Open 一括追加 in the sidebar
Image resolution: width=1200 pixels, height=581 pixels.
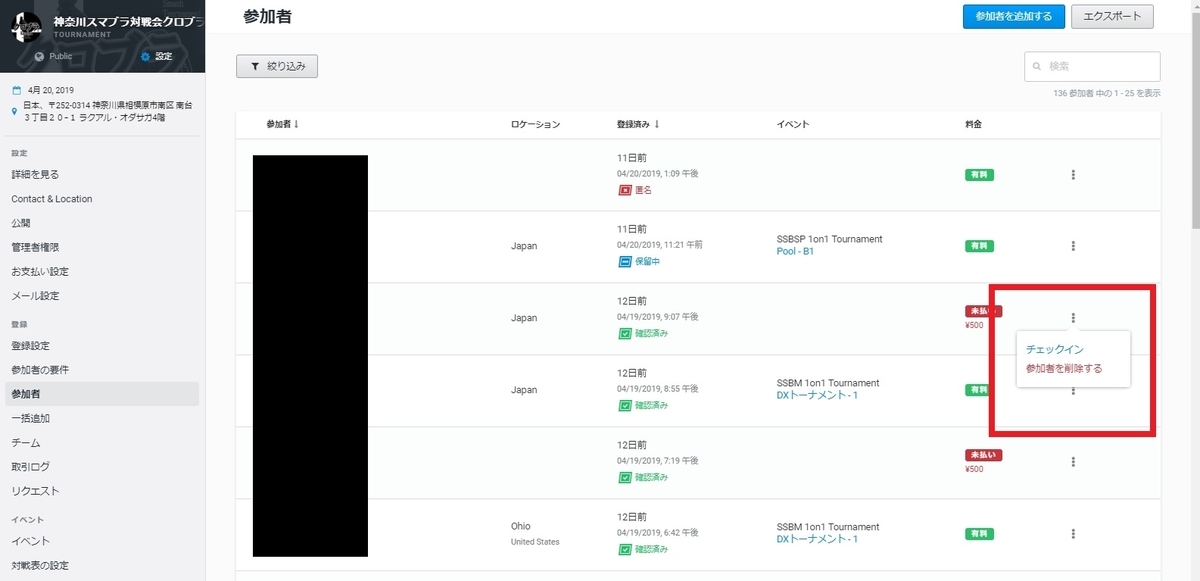click(x=30, y=418)
